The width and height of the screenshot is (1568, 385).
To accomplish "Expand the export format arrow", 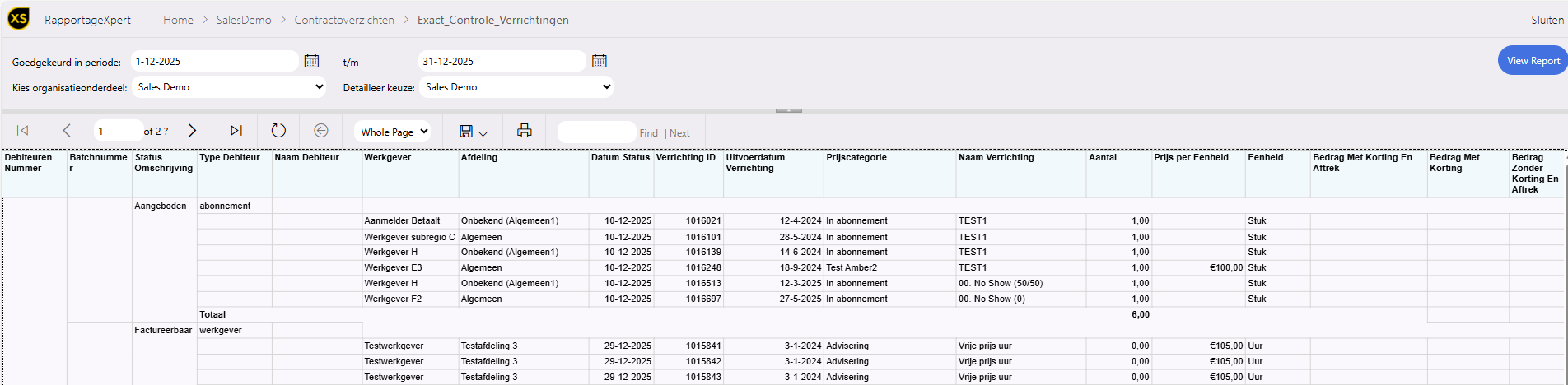I will (x=483, y=133).
